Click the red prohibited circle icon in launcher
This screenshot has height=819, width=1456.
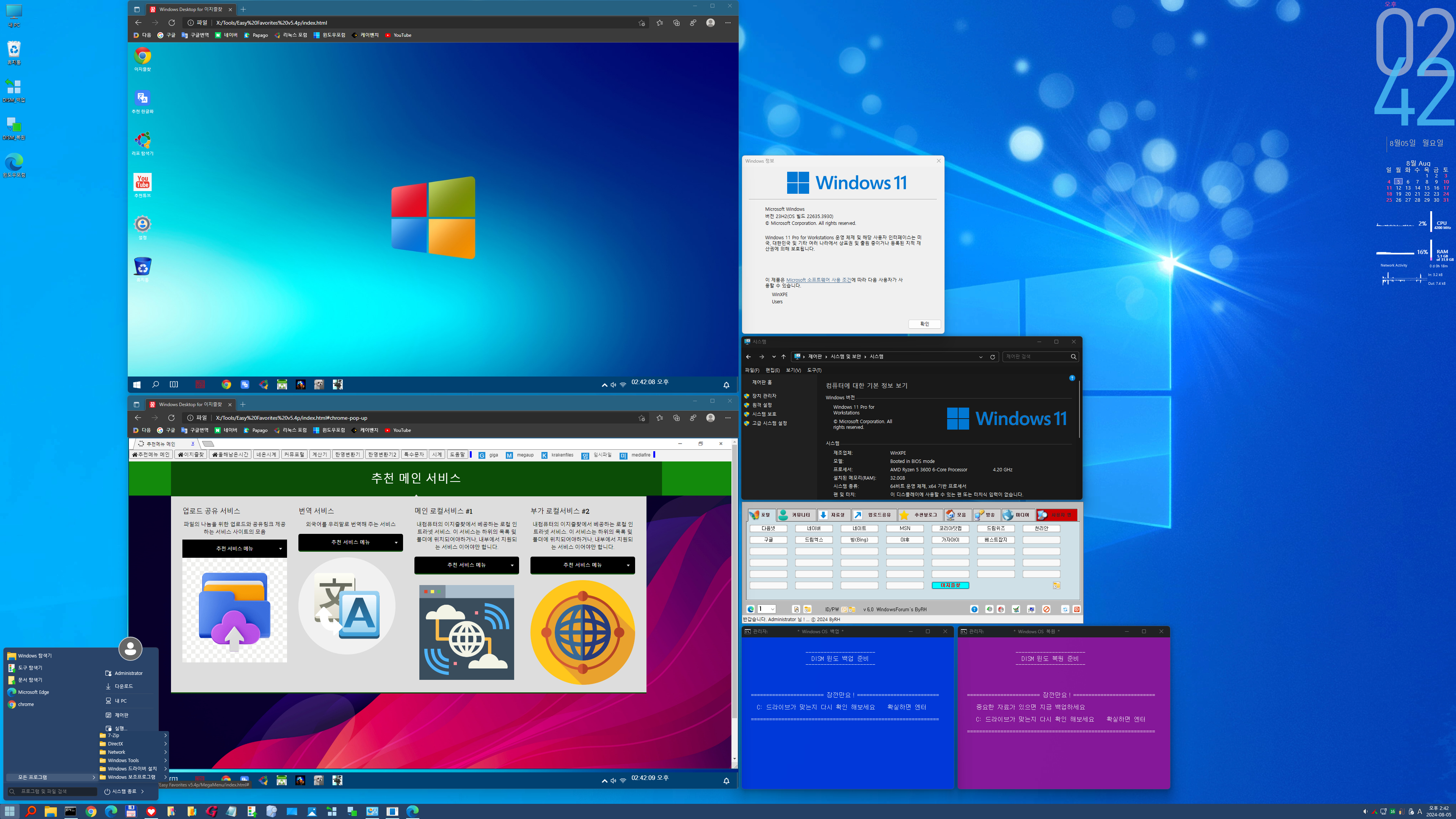(x=1046, y=609)
